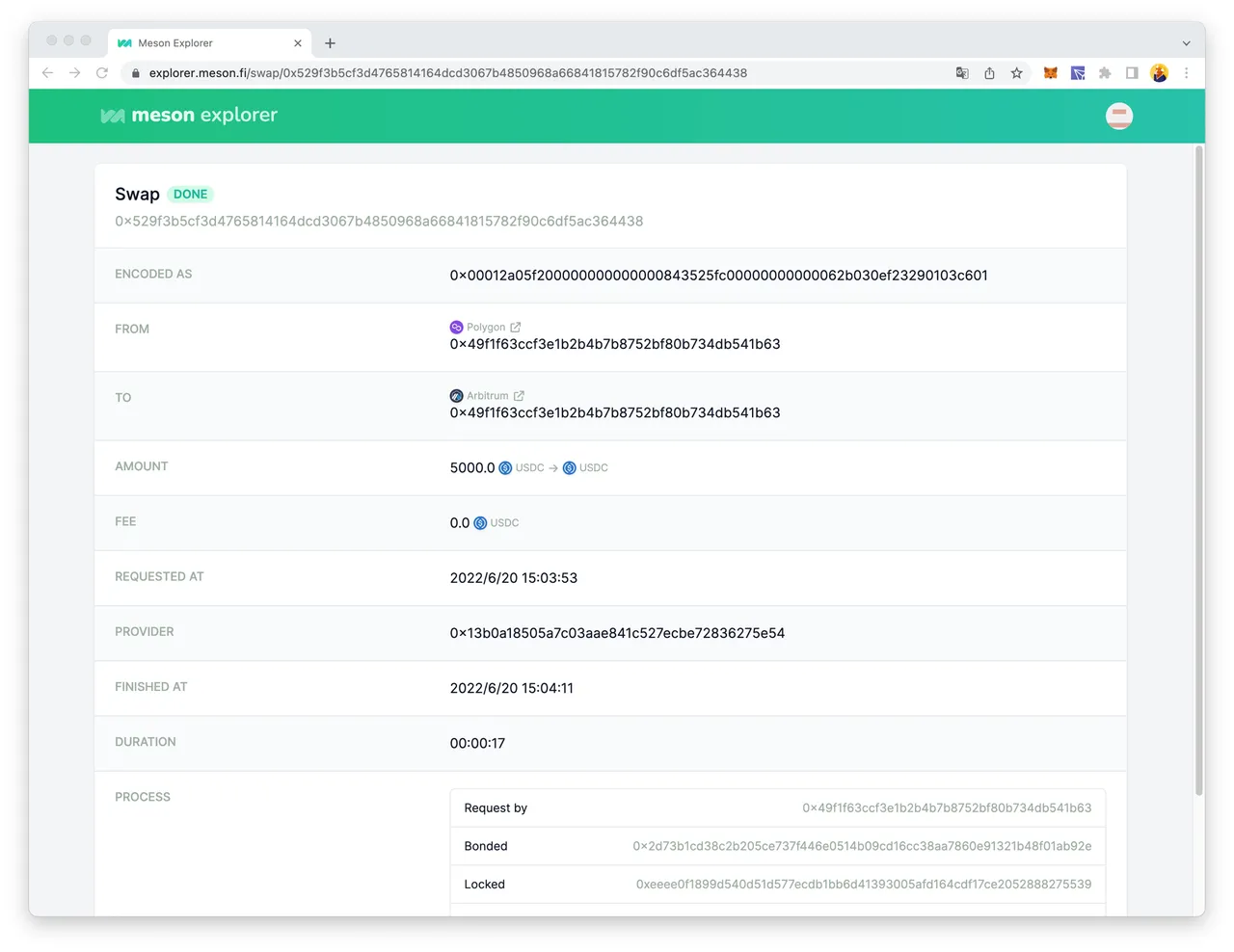Click the browser forward arrow

coord(74,73)
